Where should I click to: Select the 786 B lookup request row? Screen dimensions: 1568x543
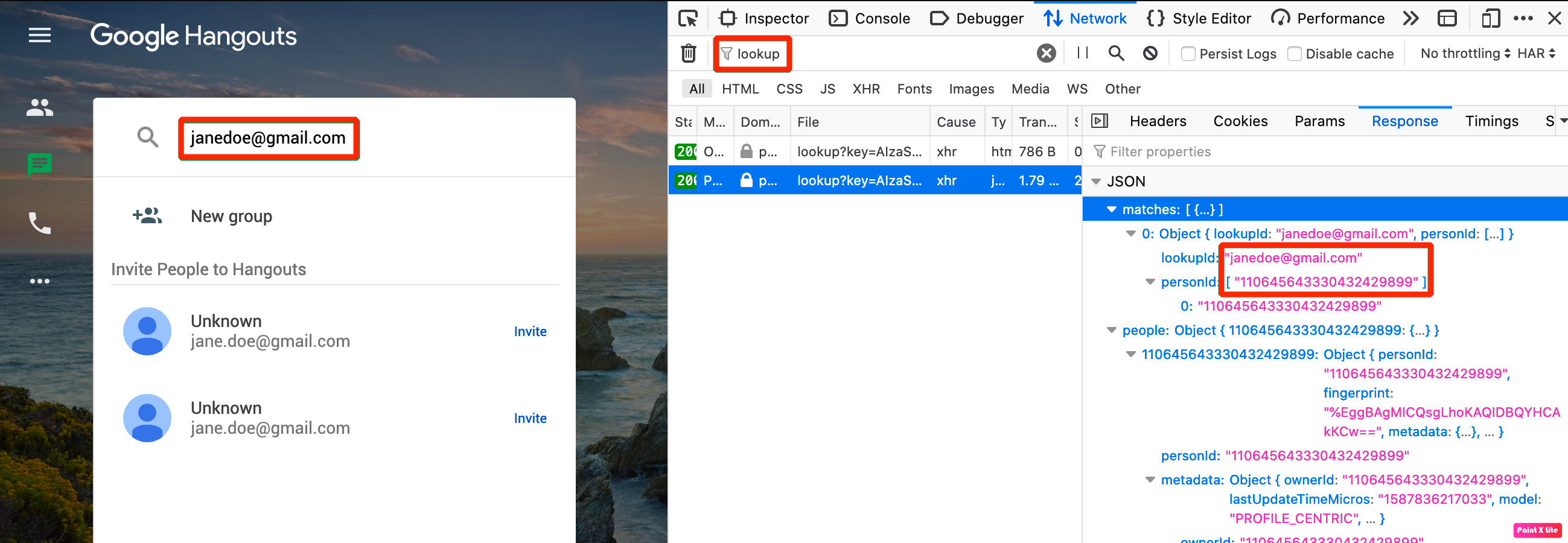point(875,151)
